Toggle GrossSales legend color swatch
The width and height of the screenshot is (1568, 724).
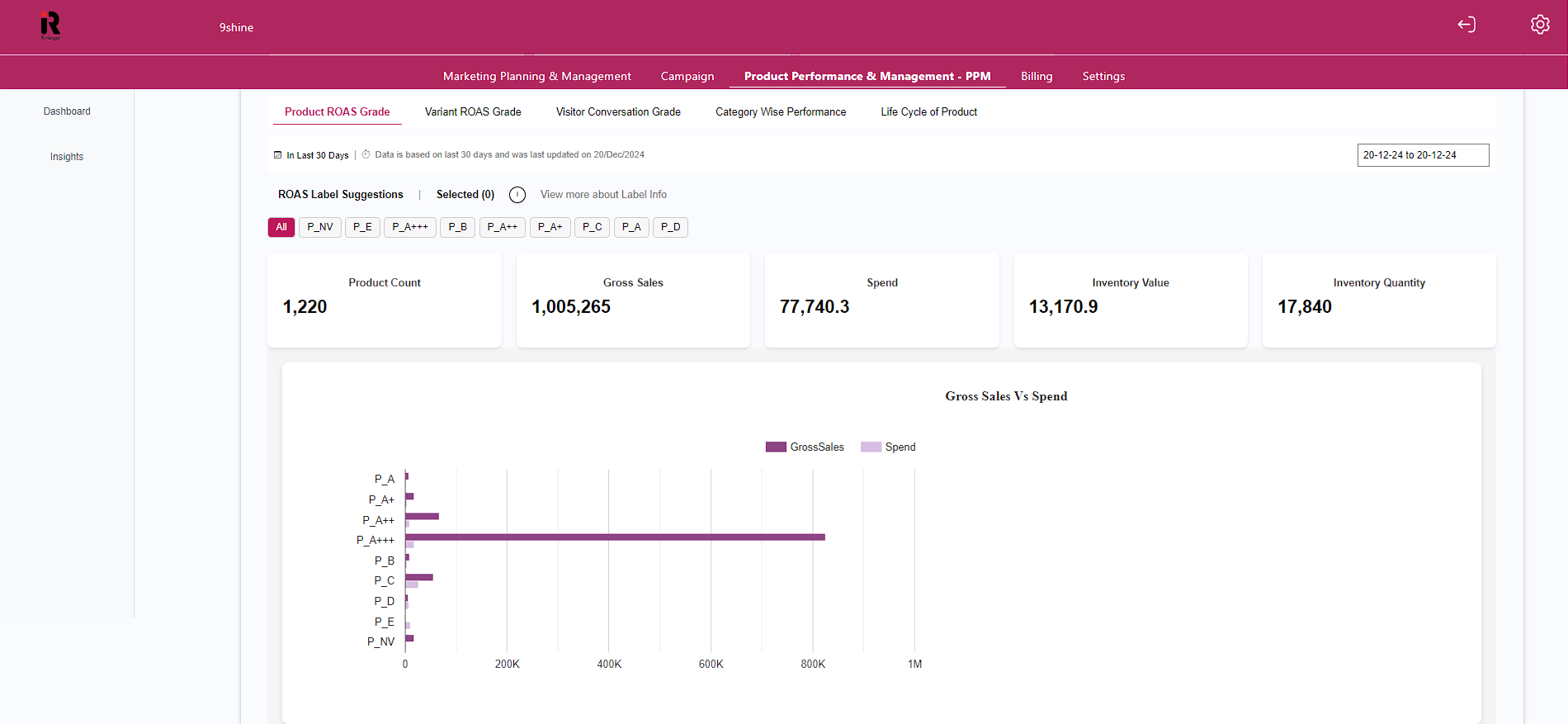click(x=776, y=447)
